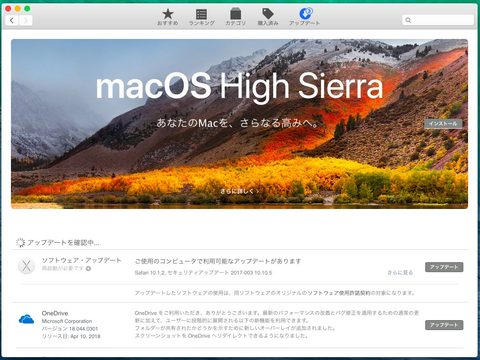
Task: Go forward with the right arrow
Action: [x=26, y=20]
